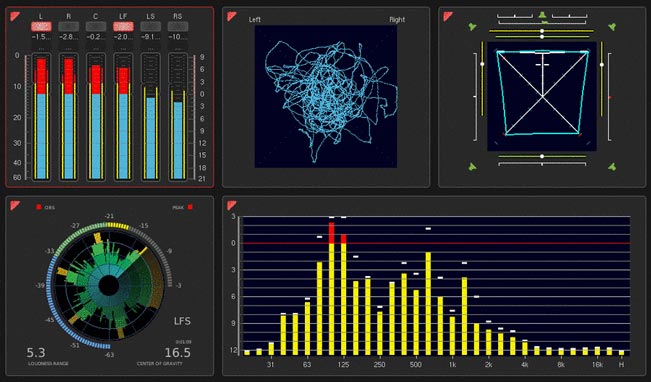Adjust the right vertical yellow slider knob
Screen dimensions: 651x382
coord(602,65)
